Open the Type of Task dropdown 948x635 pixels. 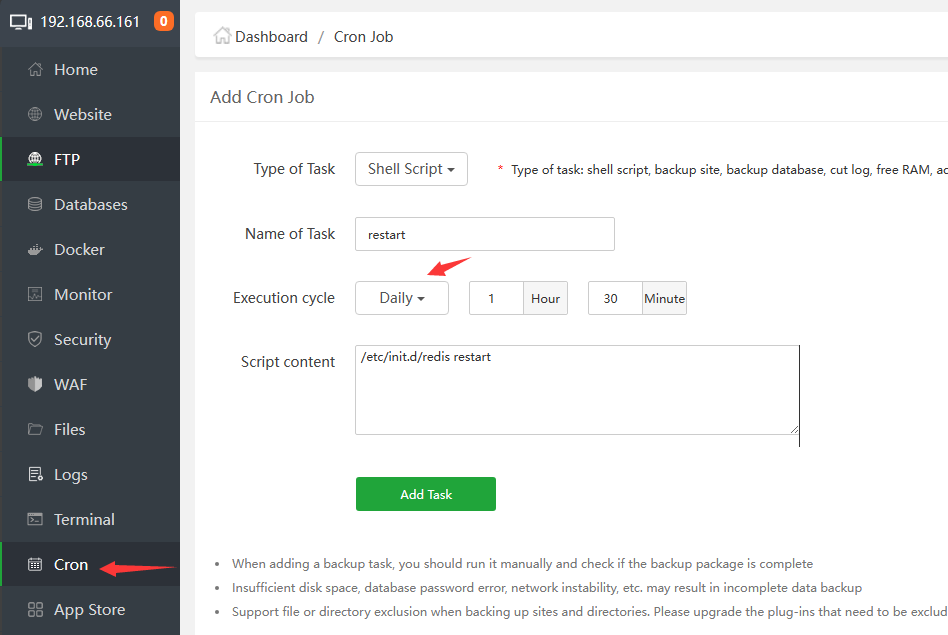pos(411,169)
